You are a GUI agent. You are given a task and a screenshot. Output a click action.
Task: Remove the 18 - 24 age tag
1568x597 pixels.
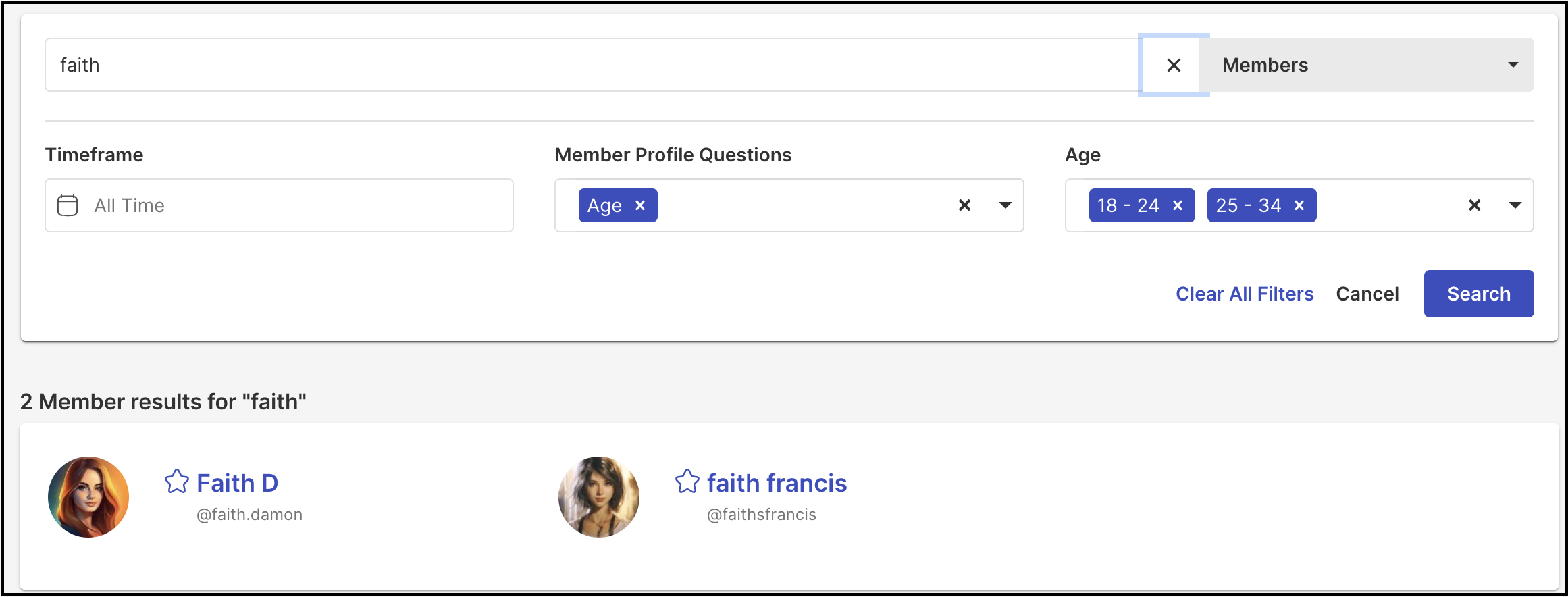tap(1178, 205)
